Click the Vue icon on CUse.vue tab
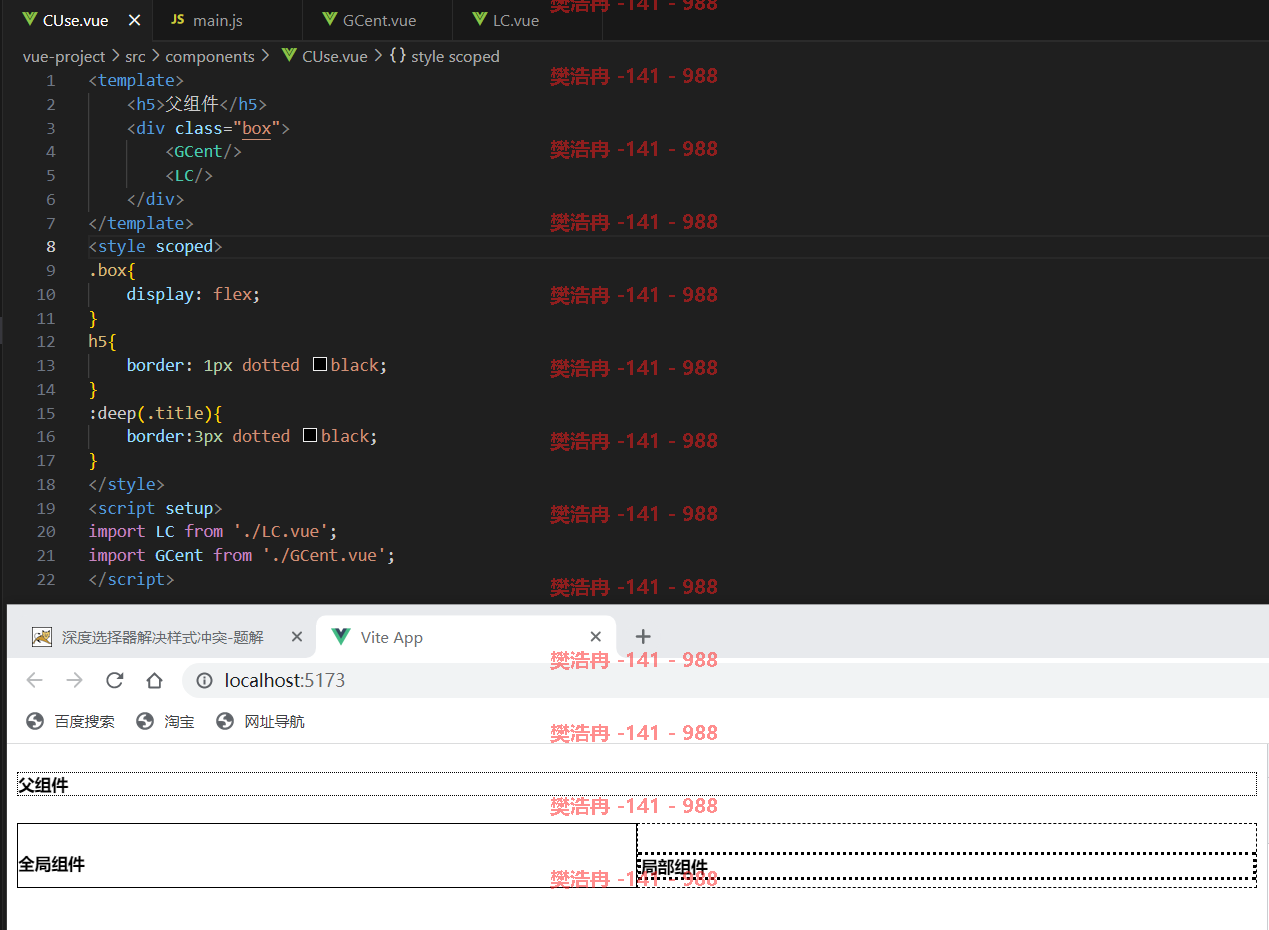This screenshot has width=1269, height=930. [30, 20]
